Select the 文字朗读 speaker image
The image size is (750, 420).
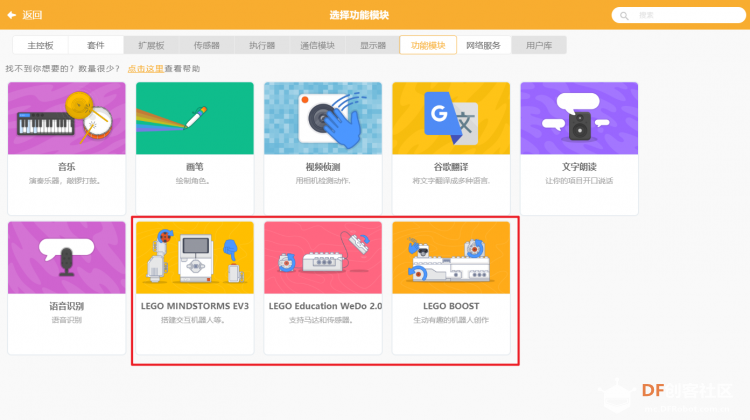579,118
